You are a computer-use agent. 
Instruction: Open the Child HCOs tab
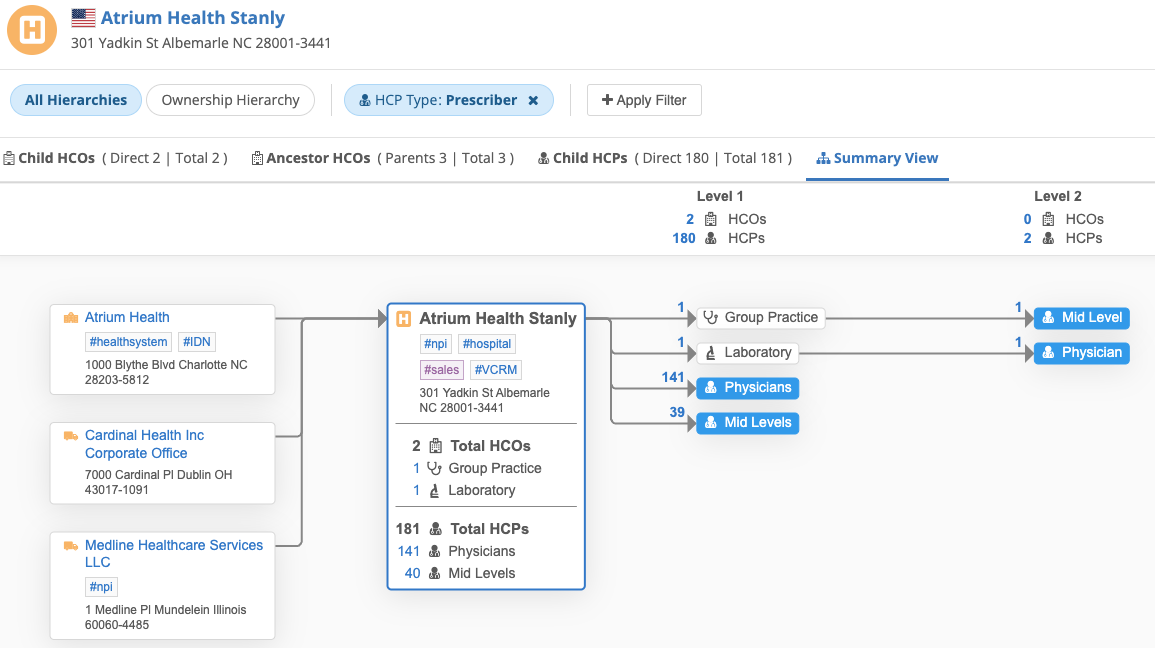56,158
